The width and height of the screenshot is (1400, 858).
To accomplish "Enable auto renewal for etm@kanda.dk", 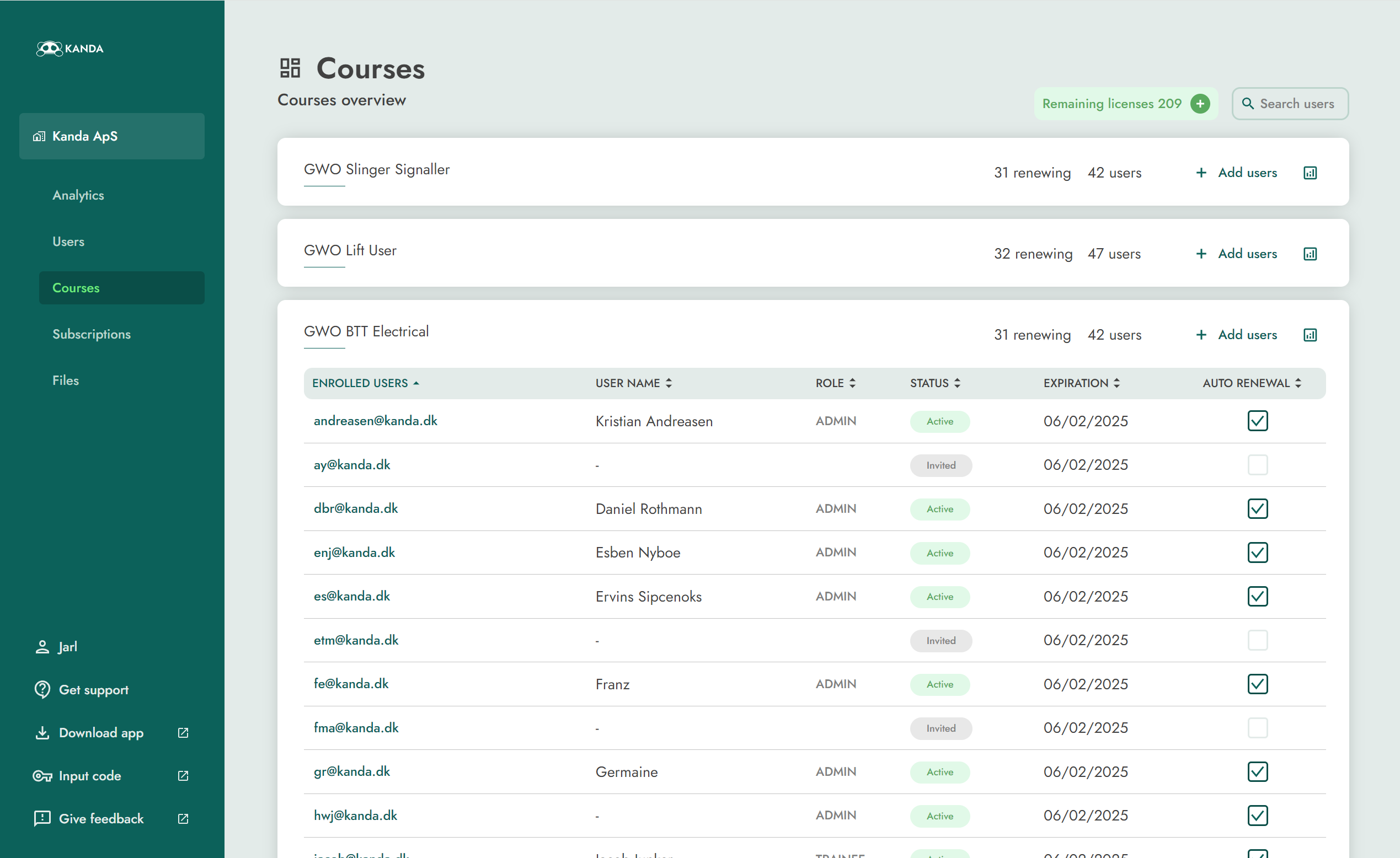I will click(x=1257, y=640).
